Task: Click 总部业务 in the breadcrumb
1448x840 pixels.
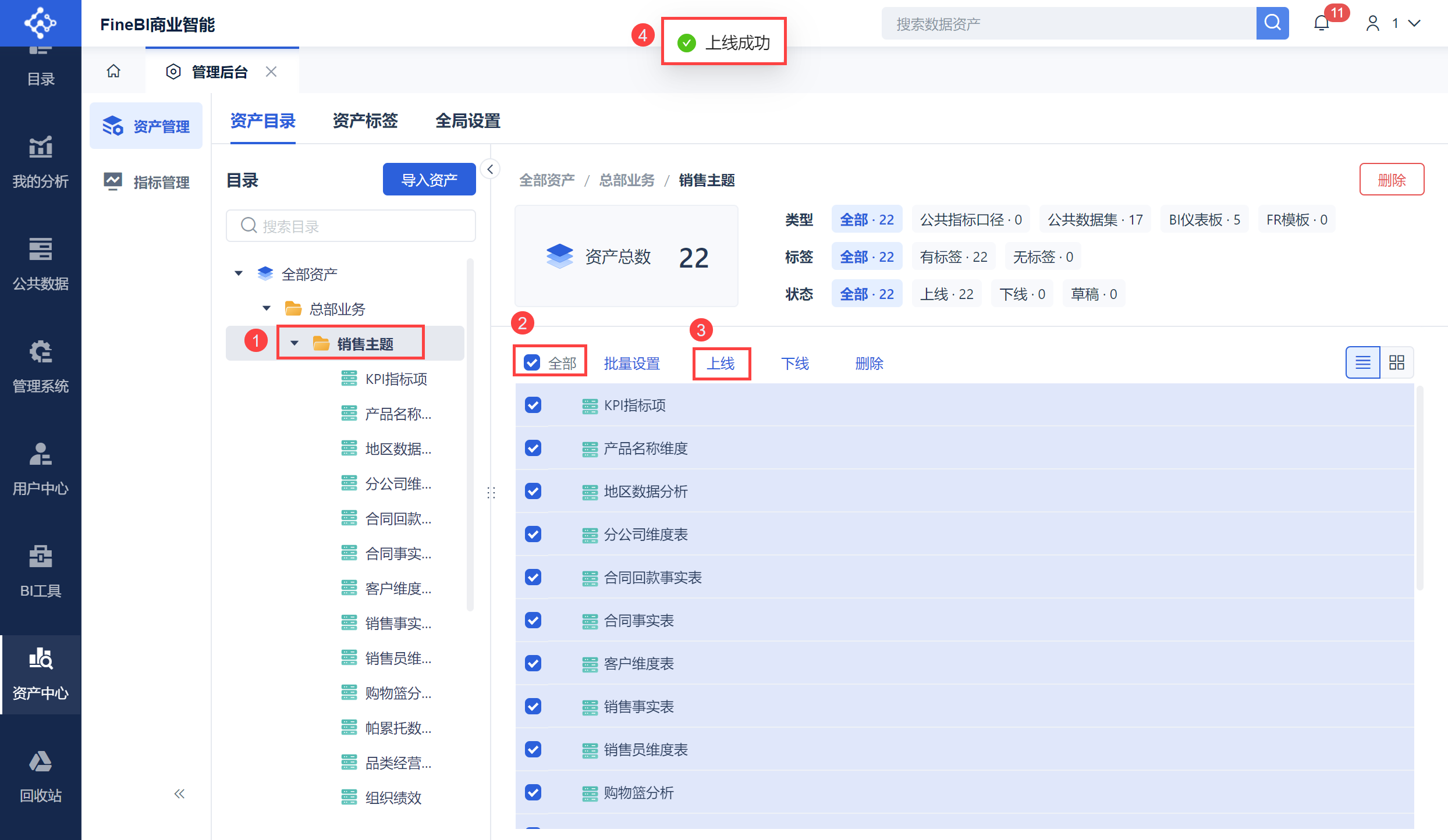Action: click(x=627, y=180)
